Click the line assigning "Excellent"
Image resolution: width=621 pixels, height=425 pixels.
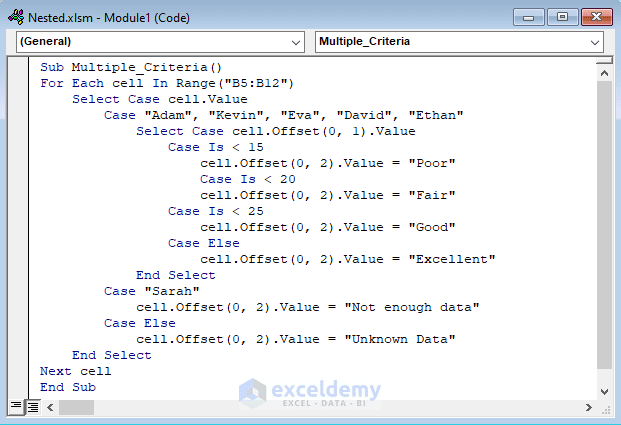coord(348,259)
